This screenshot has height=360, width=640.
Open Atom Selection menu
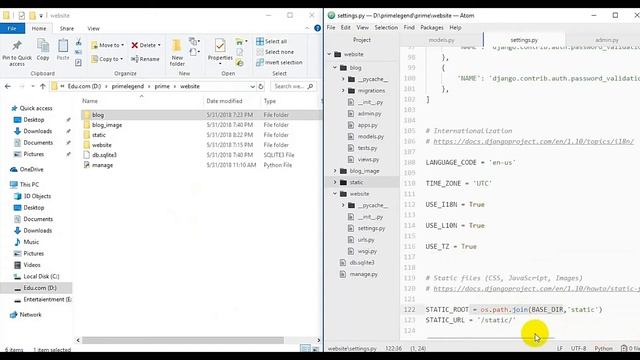[x=386, y=28]
